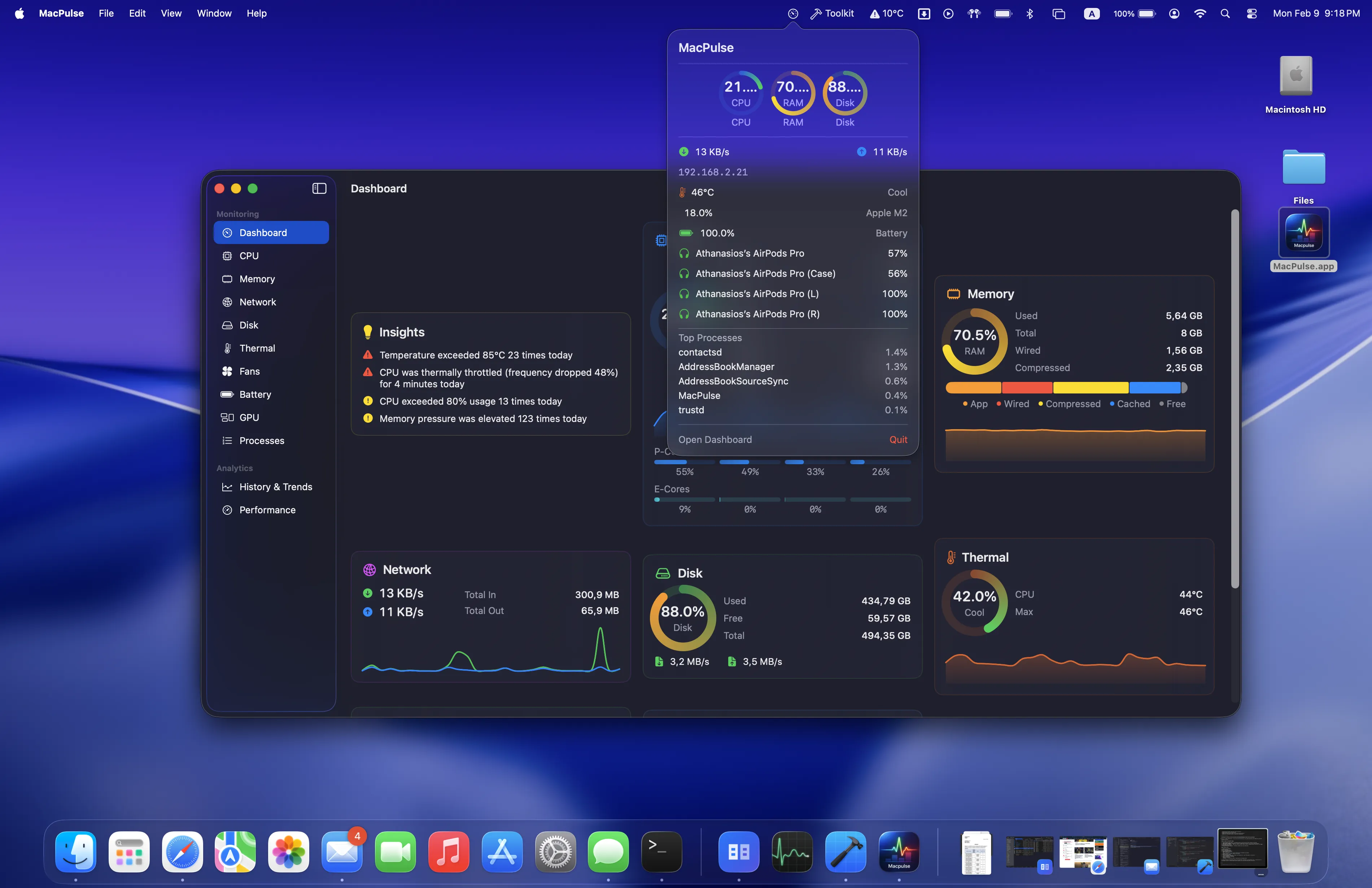Image resolution: width=1372 pixels, height=888 pixels.
Task: Open the 10°C temperature status menu
Action: coord(886,13)
